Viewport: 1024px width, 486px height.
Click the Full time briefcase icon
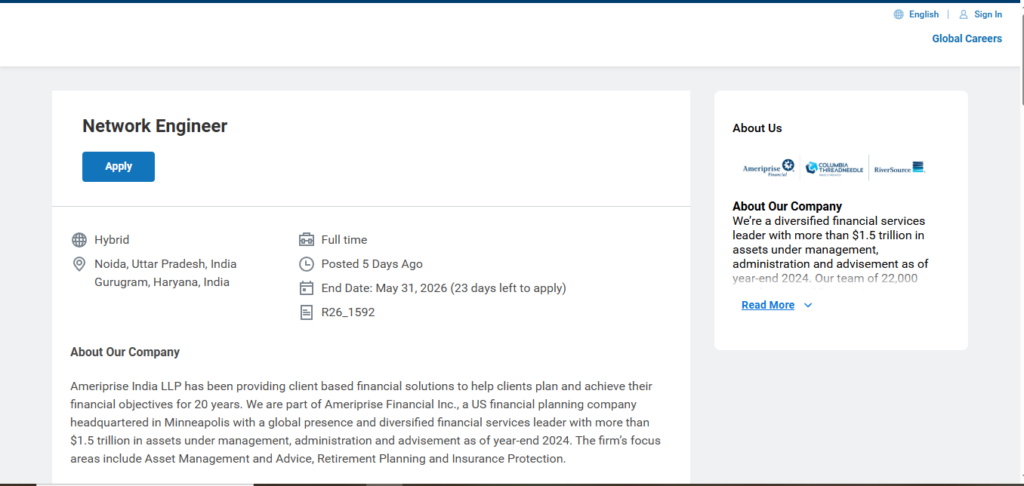pyautogui.click(x=306, y=240)
